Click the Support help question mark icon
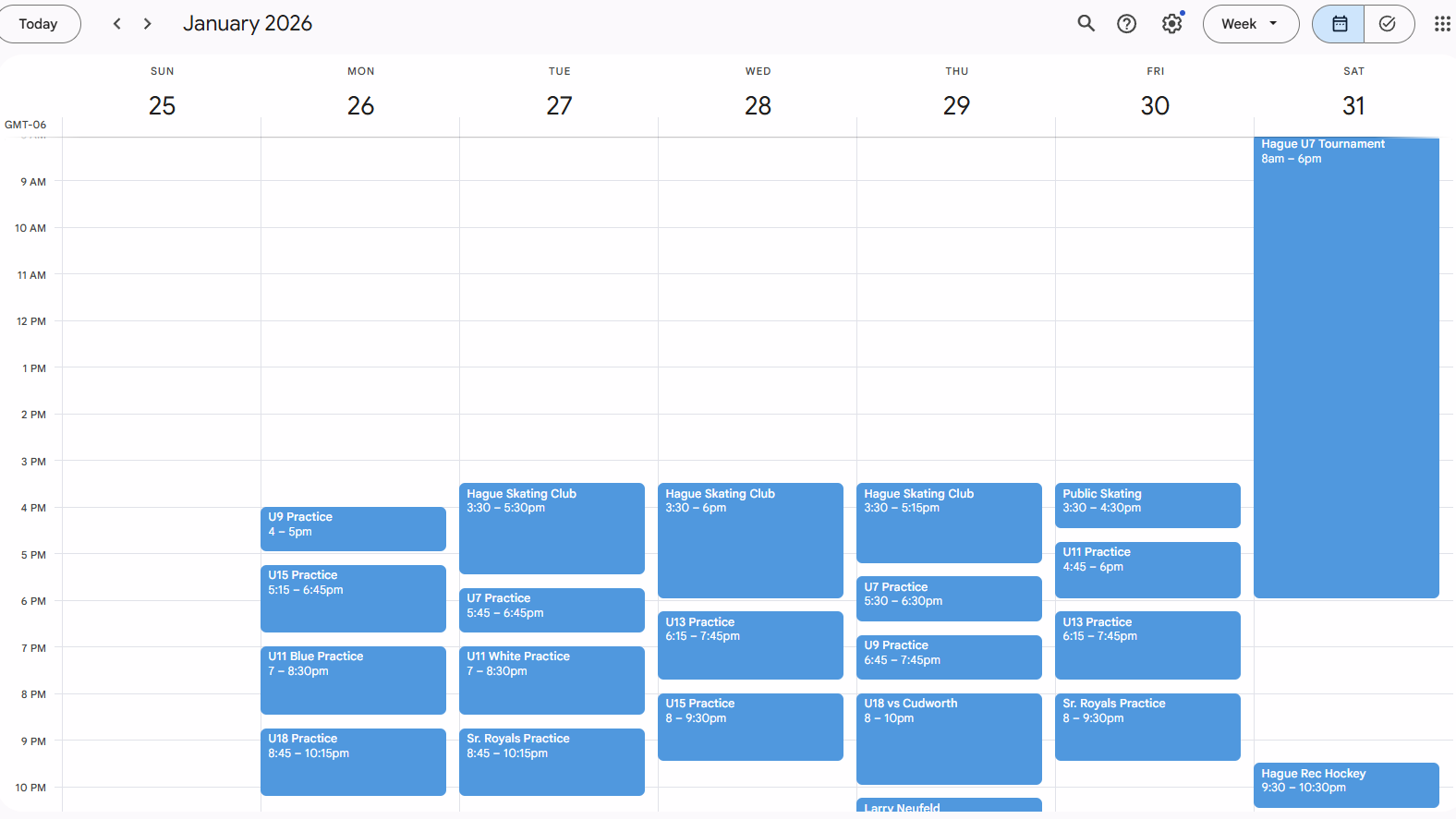 [1126, 24]
